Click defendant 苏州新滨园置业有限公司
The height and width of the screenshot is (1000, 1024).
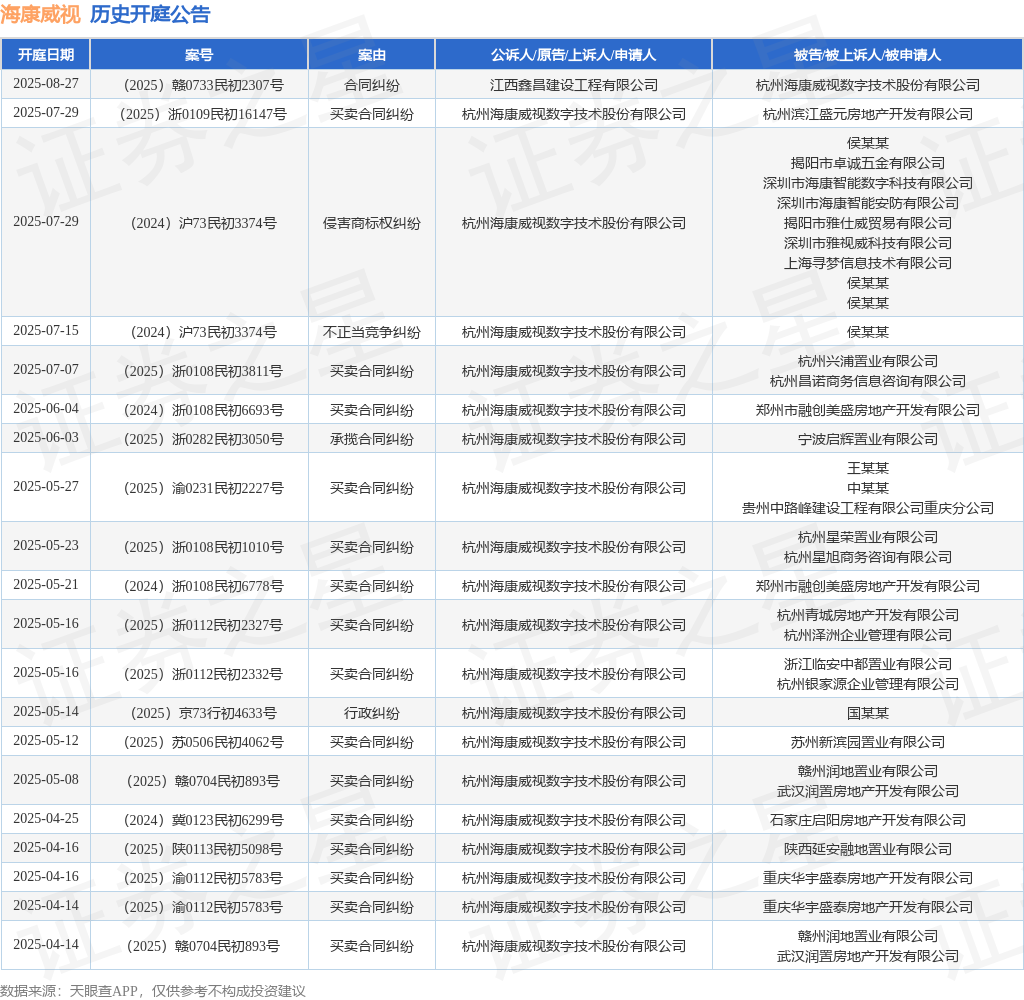click(x=867, y=743)
